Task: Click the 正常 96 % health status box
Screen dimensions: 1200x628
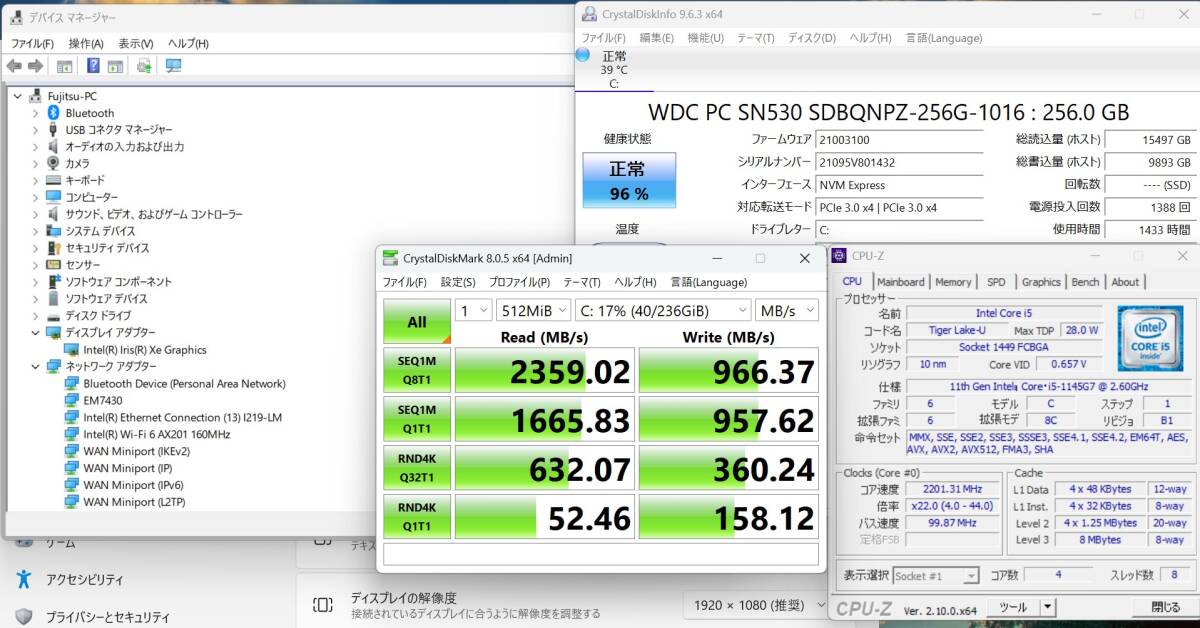Action: pos(629,181)
